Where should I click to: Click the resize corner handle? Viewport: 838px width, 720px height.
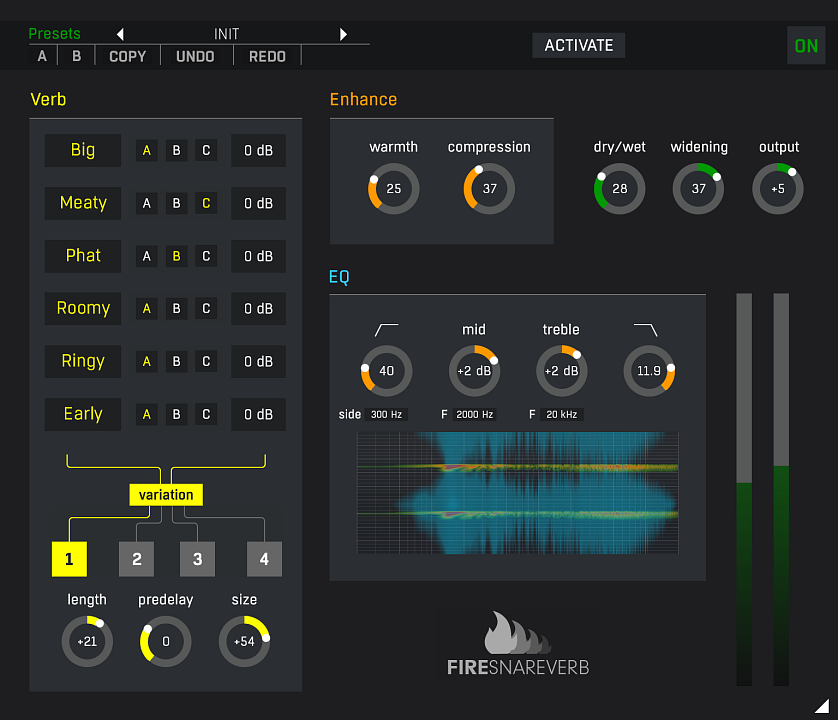[x=822, y=706]
